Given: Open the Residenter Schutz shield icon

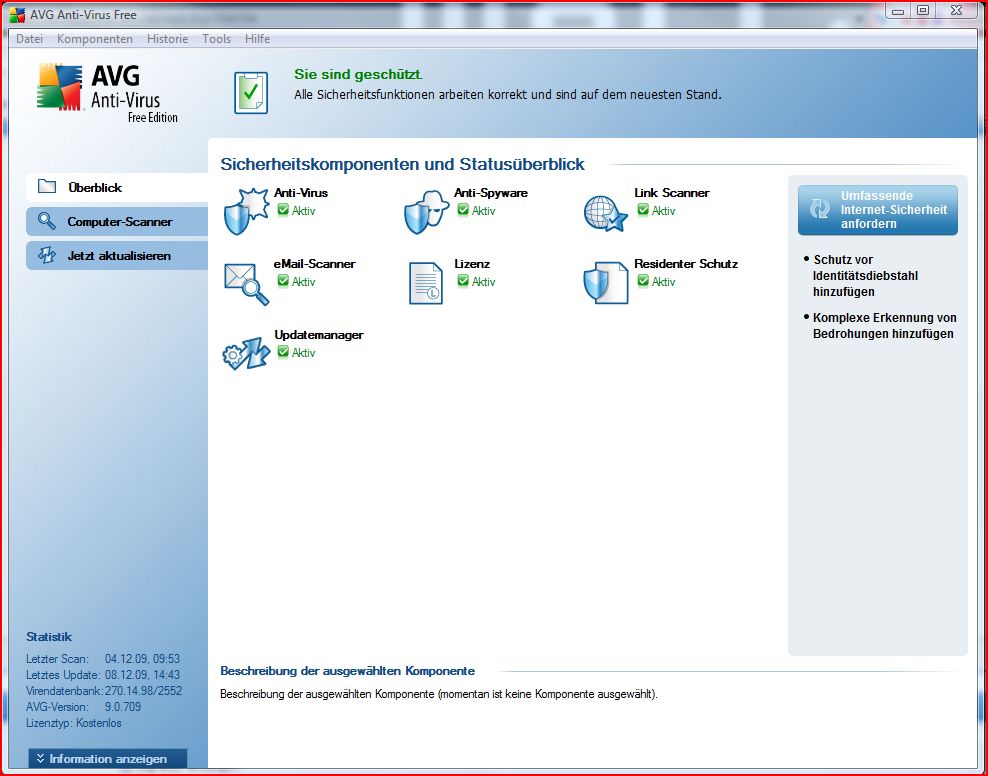Looking at the screenshot, I should point(606,283).
